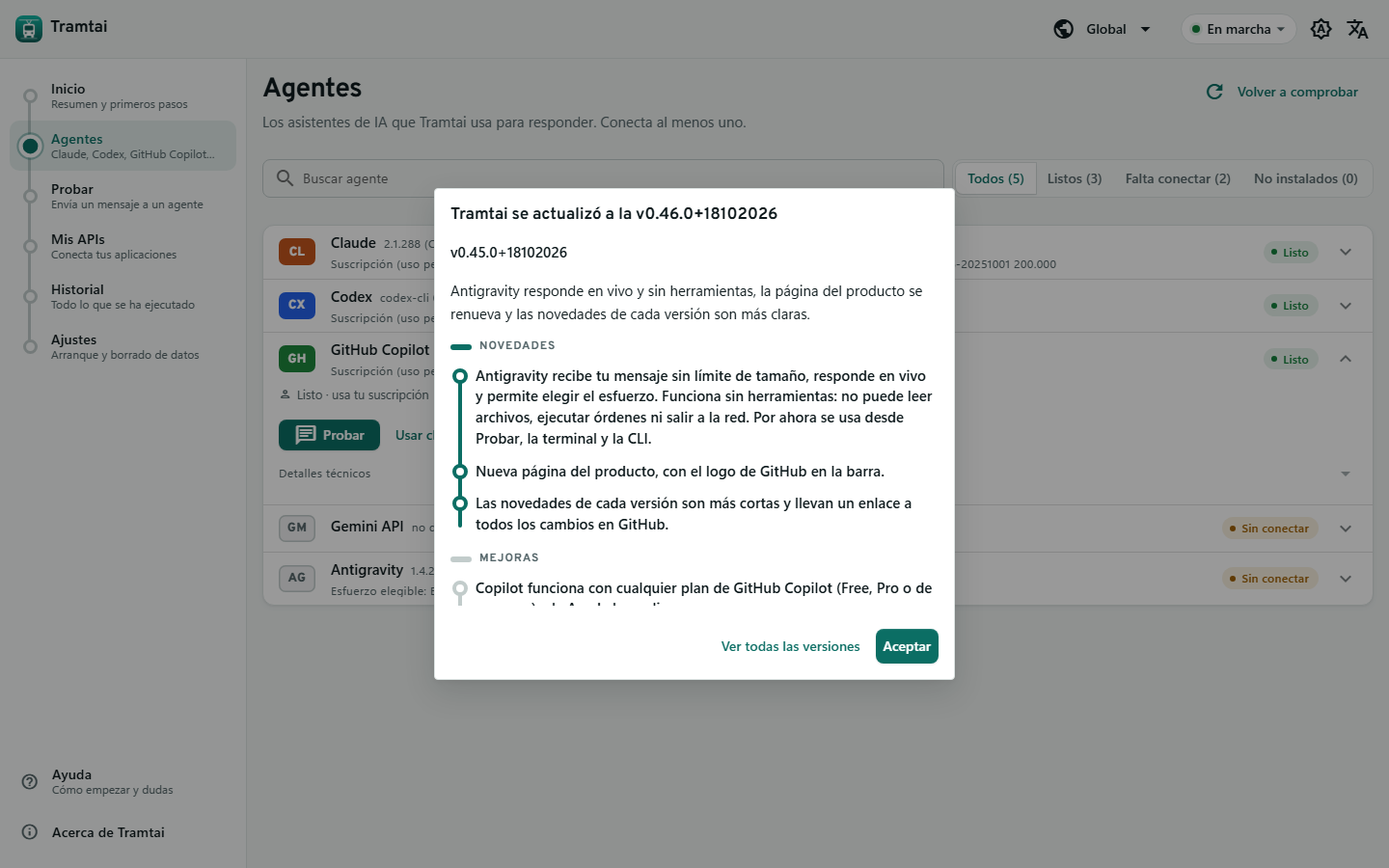This screenshot has height=868, width=1389.
Task: Open Mis APIs in the sidebar
Action: [123, 246]
